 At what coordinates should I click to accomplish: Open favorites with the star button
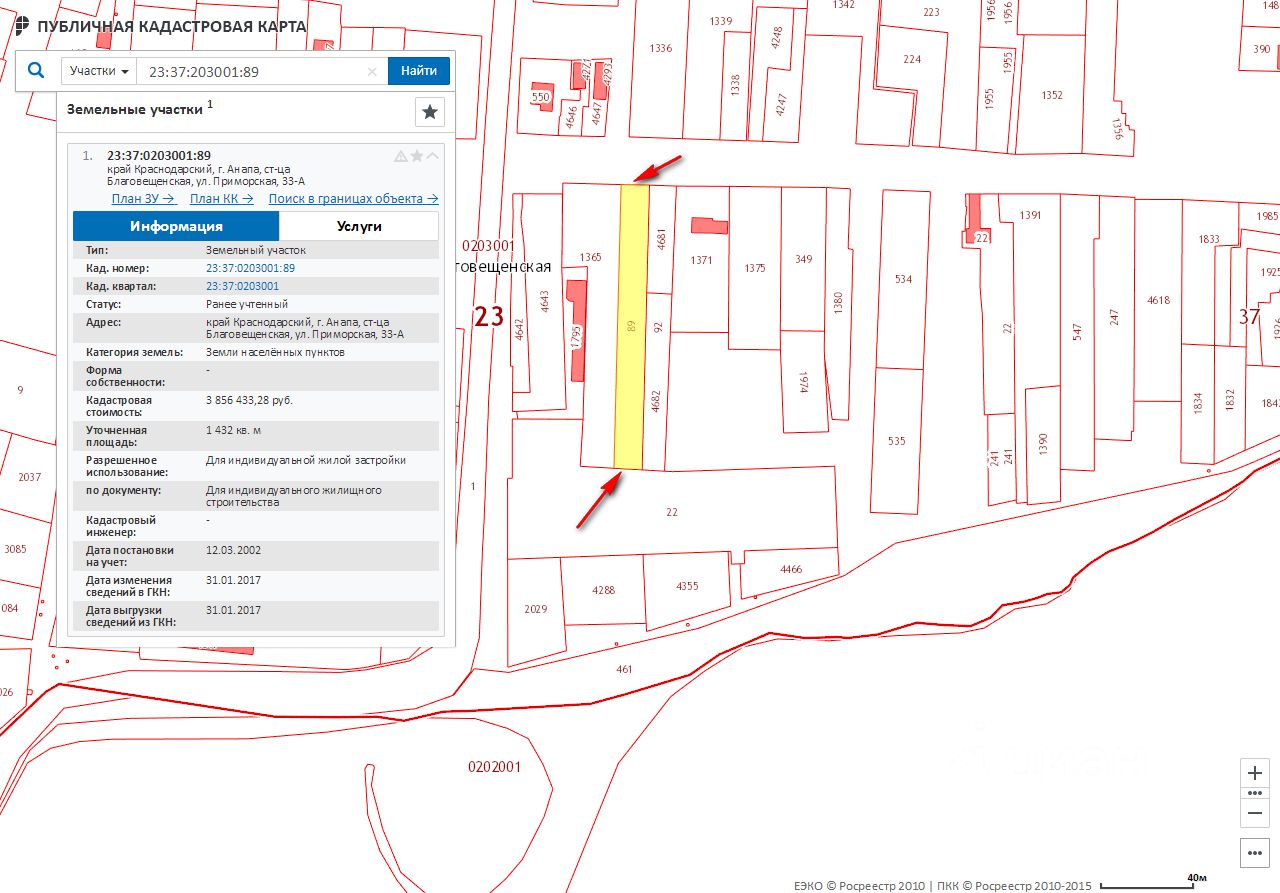pos(430,112)
